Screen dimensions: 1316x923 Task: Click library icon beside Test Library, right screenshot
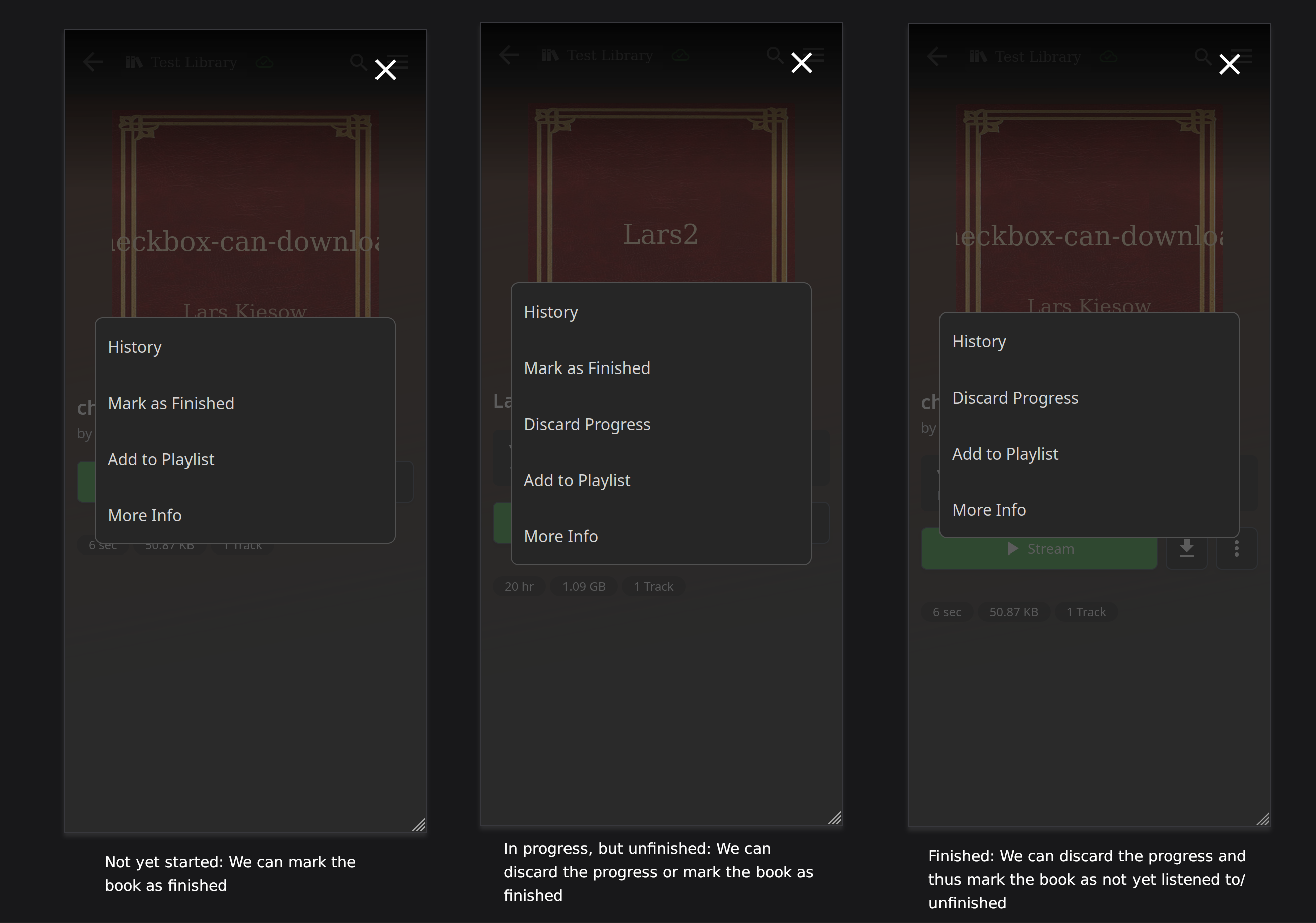coord(979,56)
